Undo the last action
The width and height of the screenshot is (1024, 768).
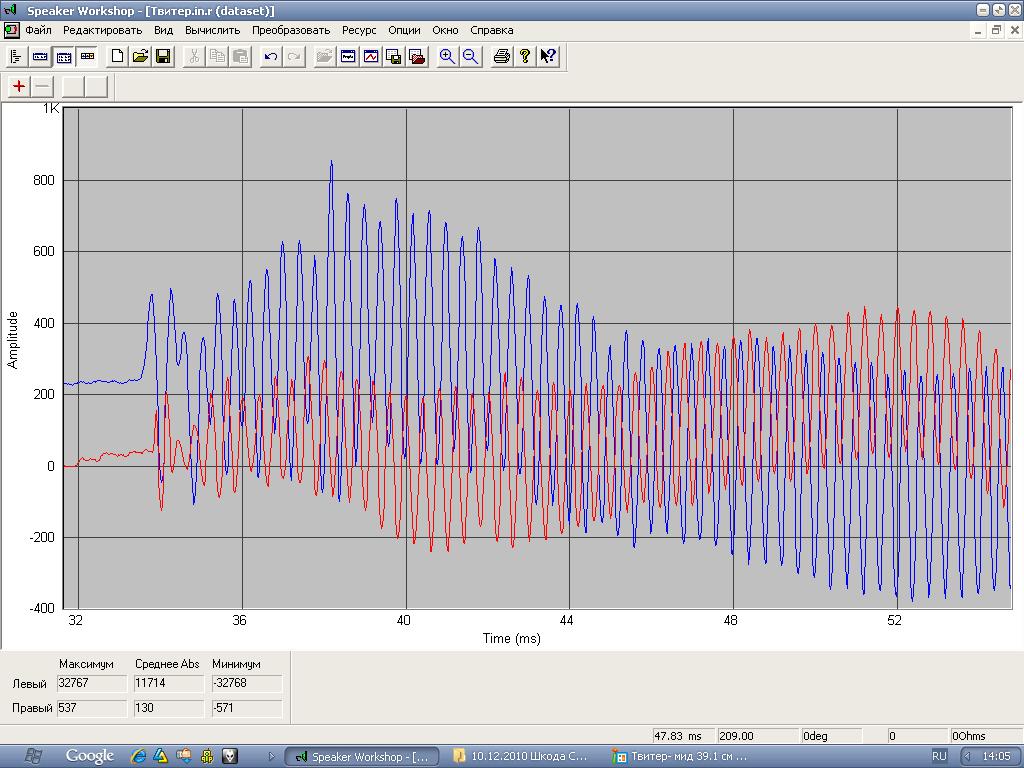click(270, 57)
